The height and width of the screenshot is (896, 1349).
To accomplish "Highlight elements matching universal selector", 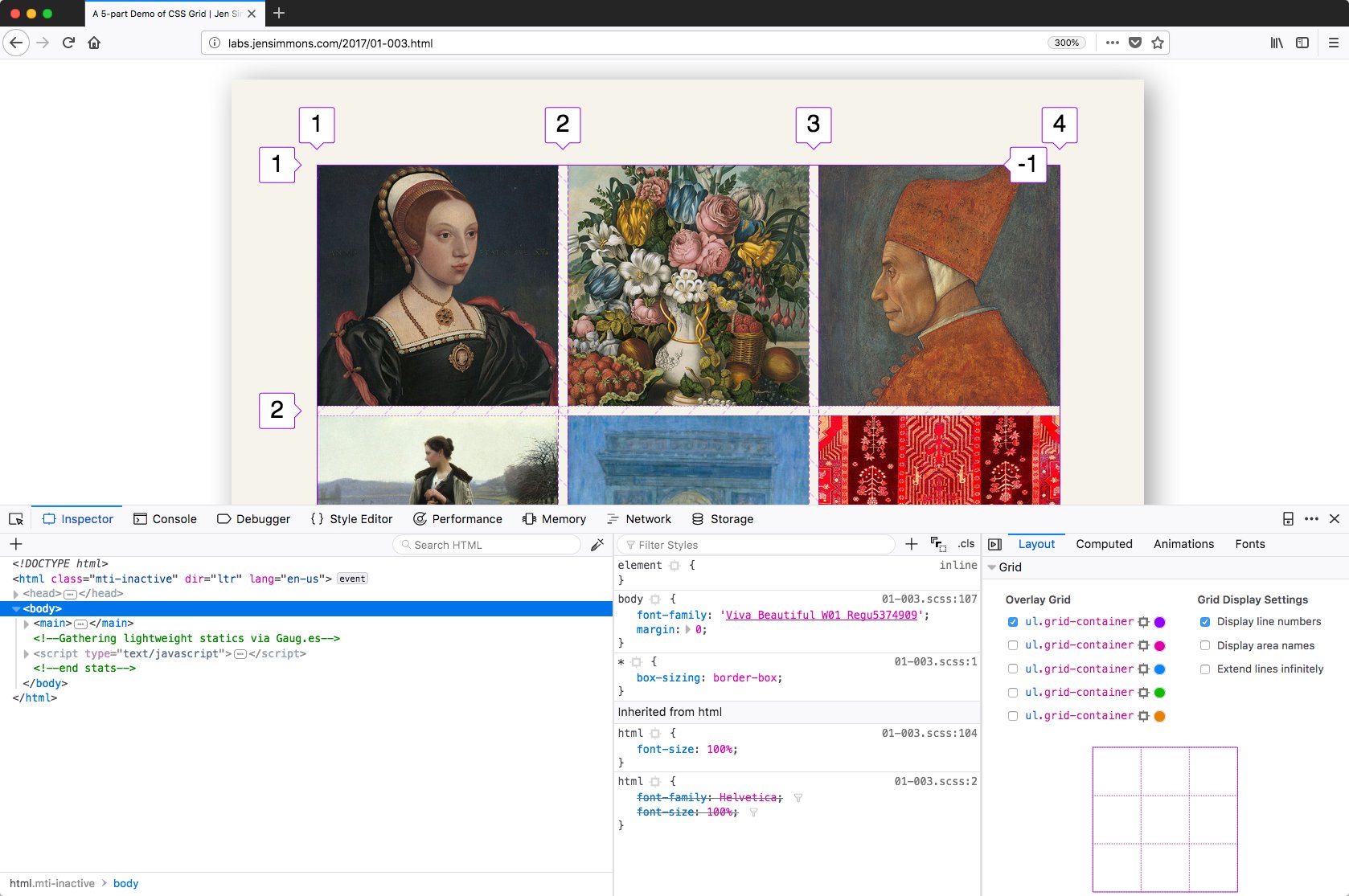I will pos(636,662).
